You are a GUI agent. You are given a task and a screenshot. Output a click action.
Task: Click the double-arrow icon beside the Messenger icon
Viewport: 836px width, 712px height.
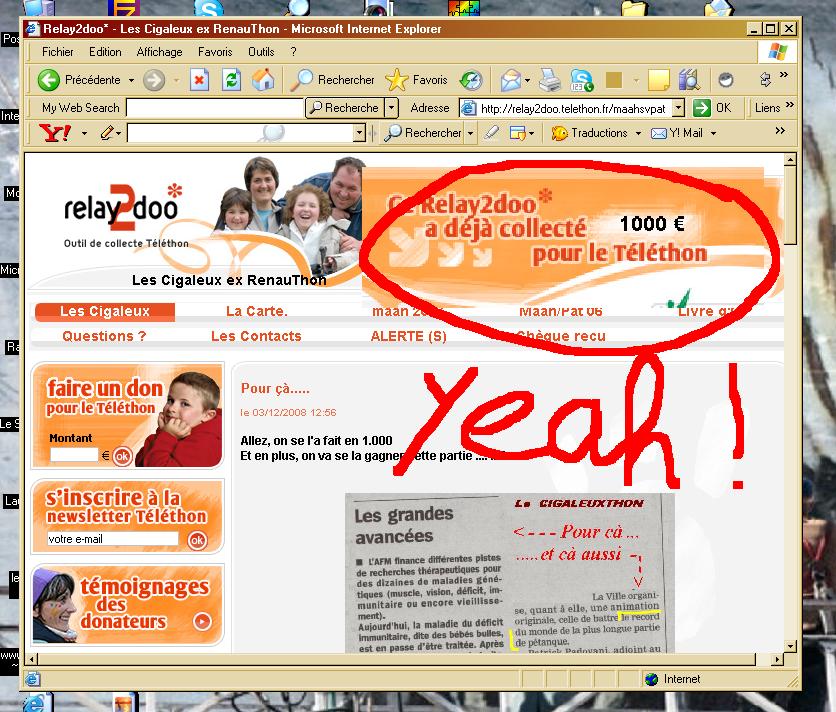[765, 79]
